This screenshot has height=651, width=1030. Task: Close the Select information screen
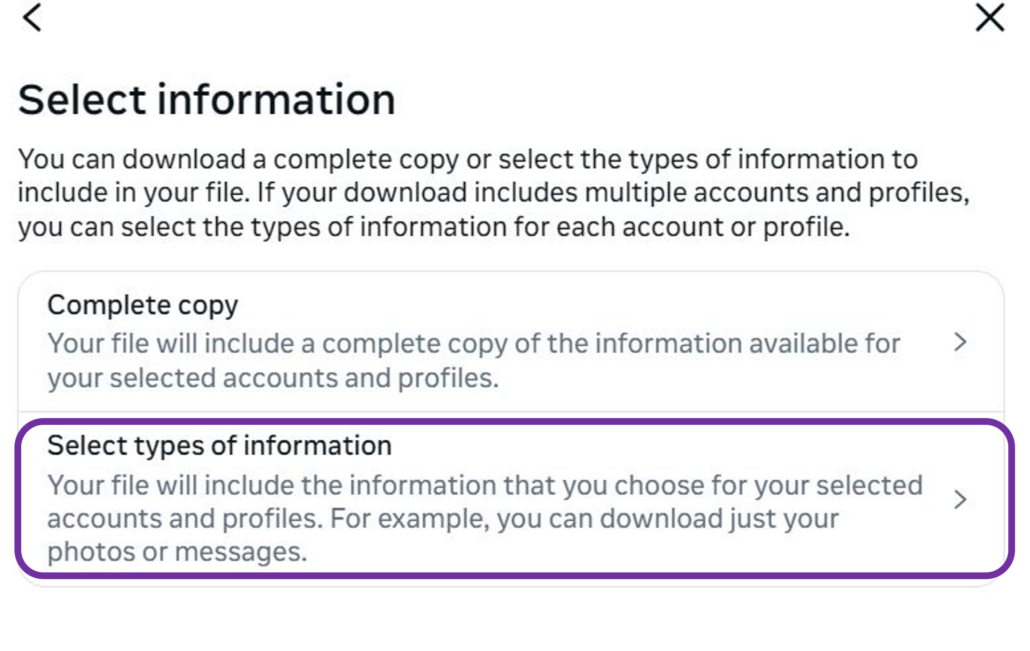[989, 17]
